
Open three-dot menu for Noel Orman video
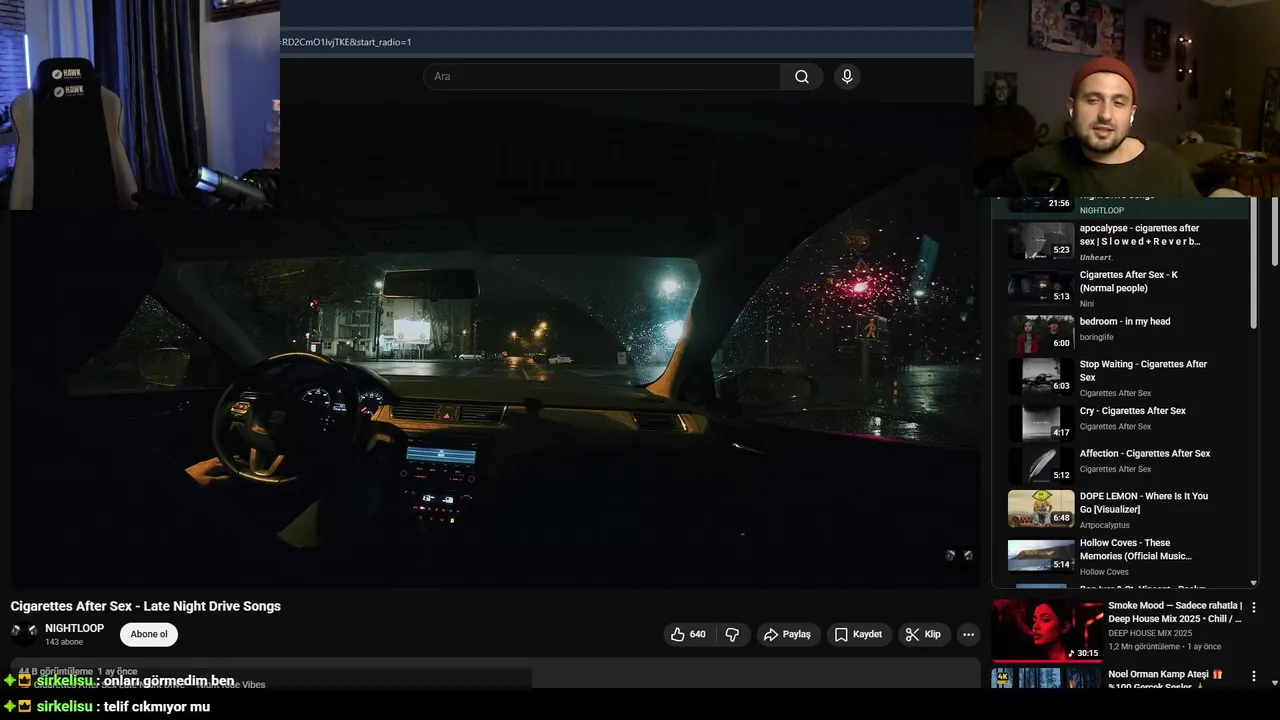1254,676
